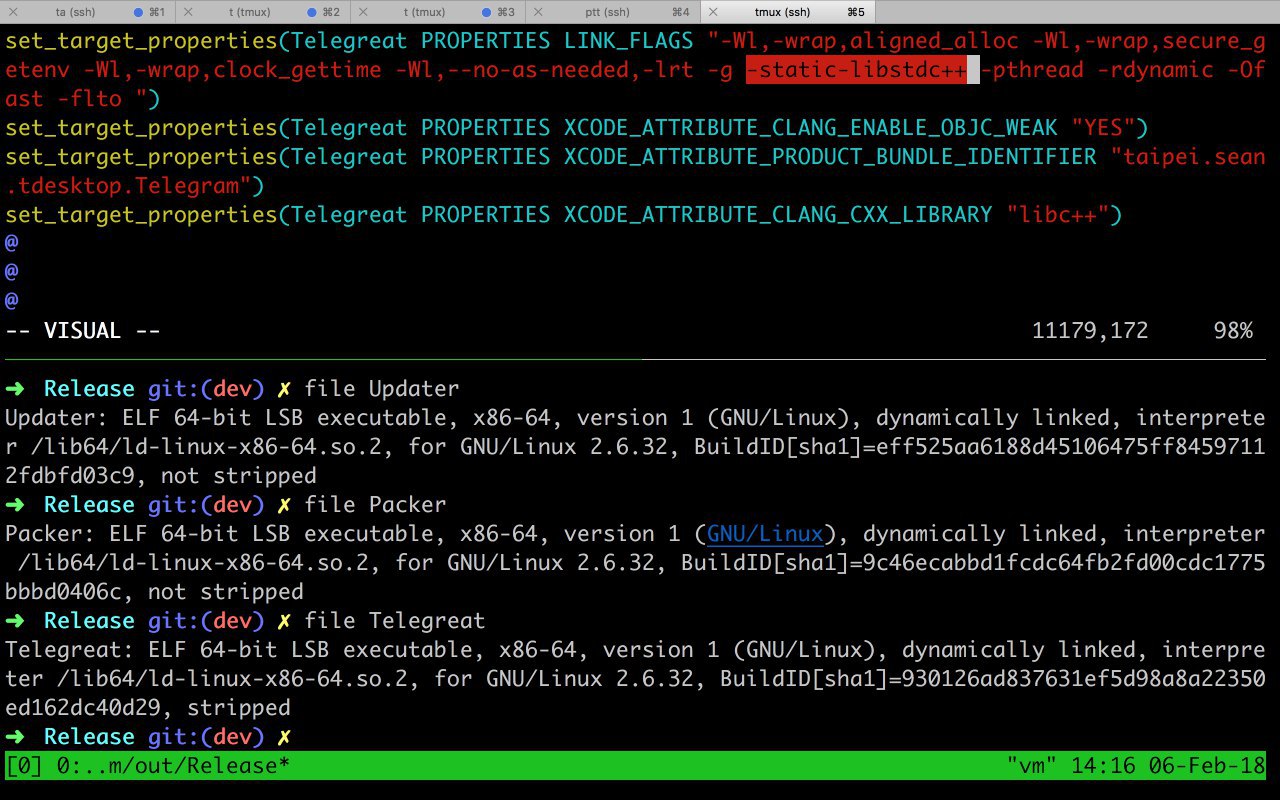Click the yellow ✗ on the file Telegreat line
The image size is (1280, 800).
[284, 621]
